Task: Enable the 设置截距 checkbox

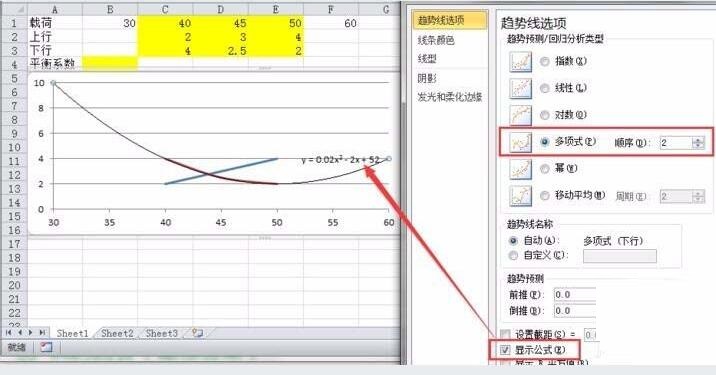Action: click(505, 335)
